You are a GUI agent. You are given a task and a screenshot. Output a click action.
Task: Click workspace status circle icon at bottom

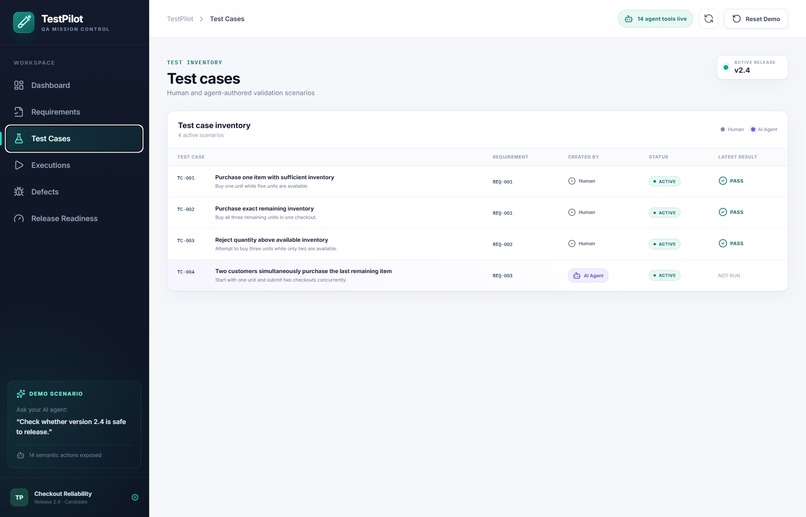[x=135, y=497]
